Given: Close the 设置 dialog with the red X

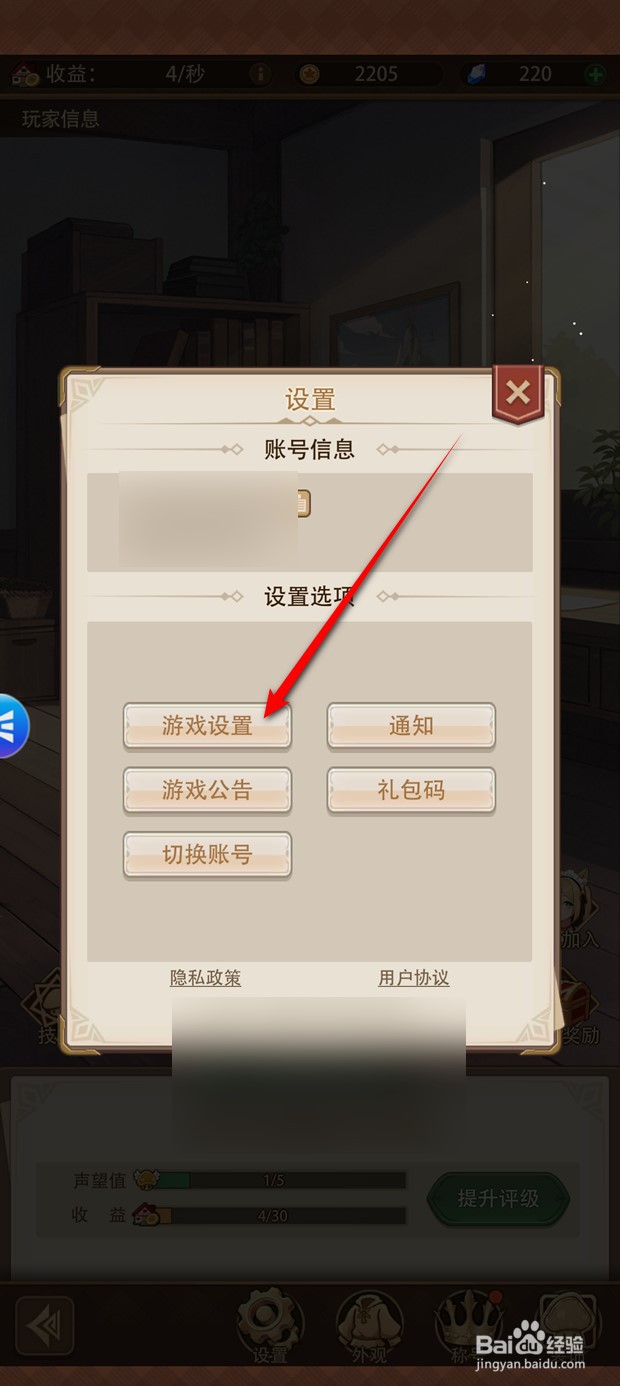Looking at the screenshot, I should [517, 393].
